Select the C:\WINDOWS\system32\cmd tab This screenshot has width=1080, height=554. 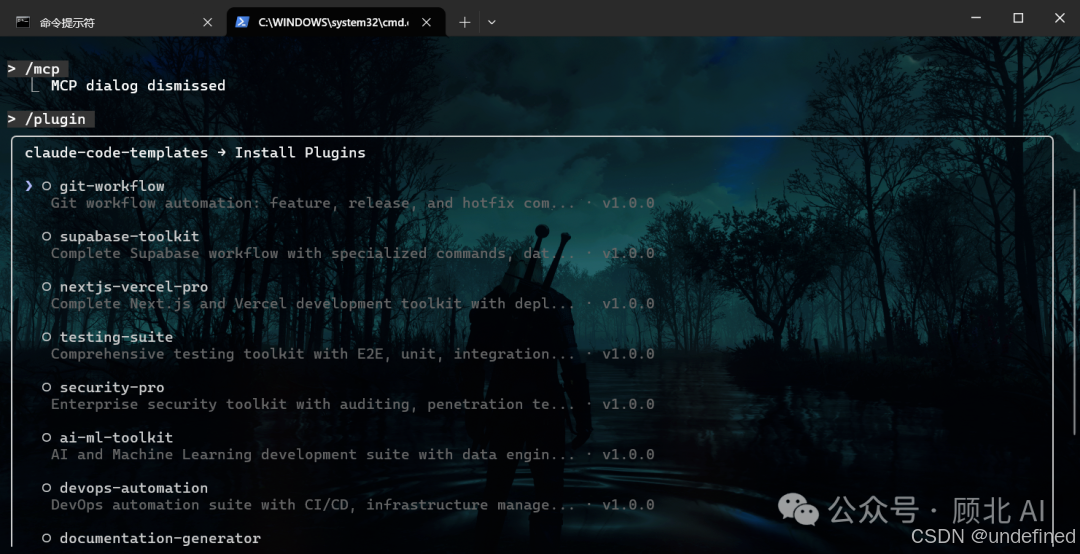pos(336,22)
